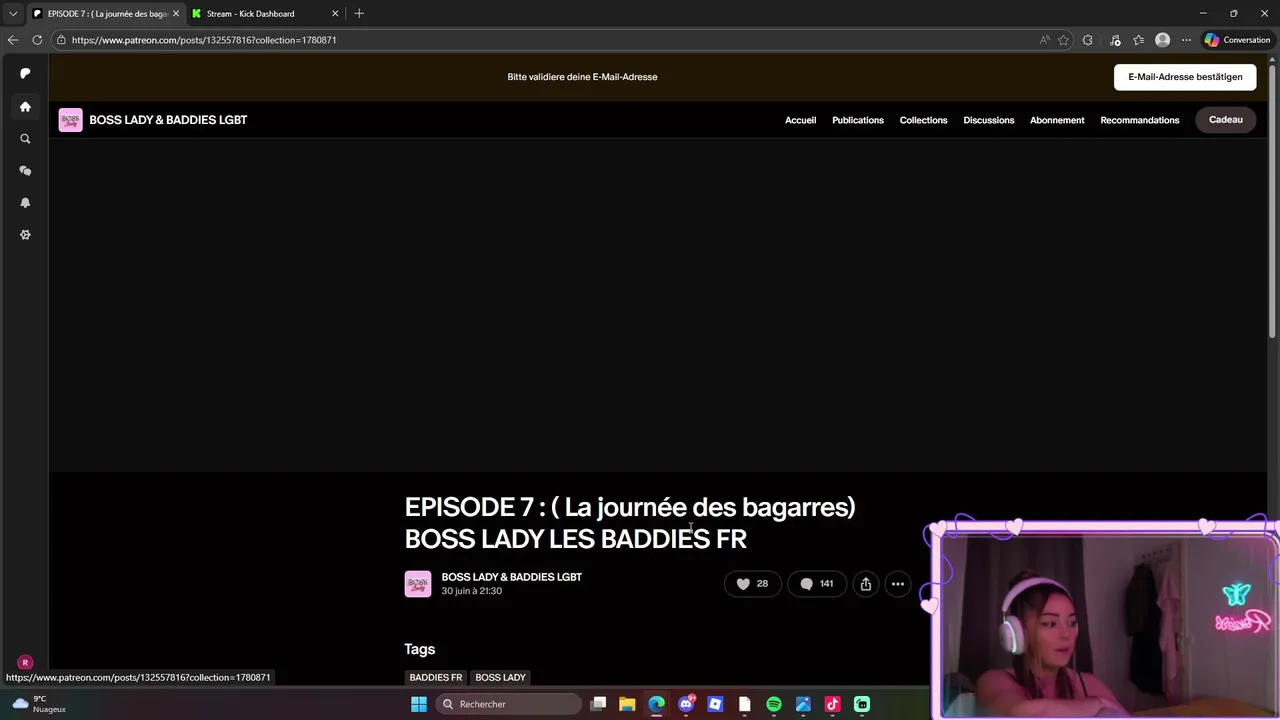The height and width of the screenshot is (720, 1280).
Task: Open Windows Start menu
Action: [x=419, y=704]
